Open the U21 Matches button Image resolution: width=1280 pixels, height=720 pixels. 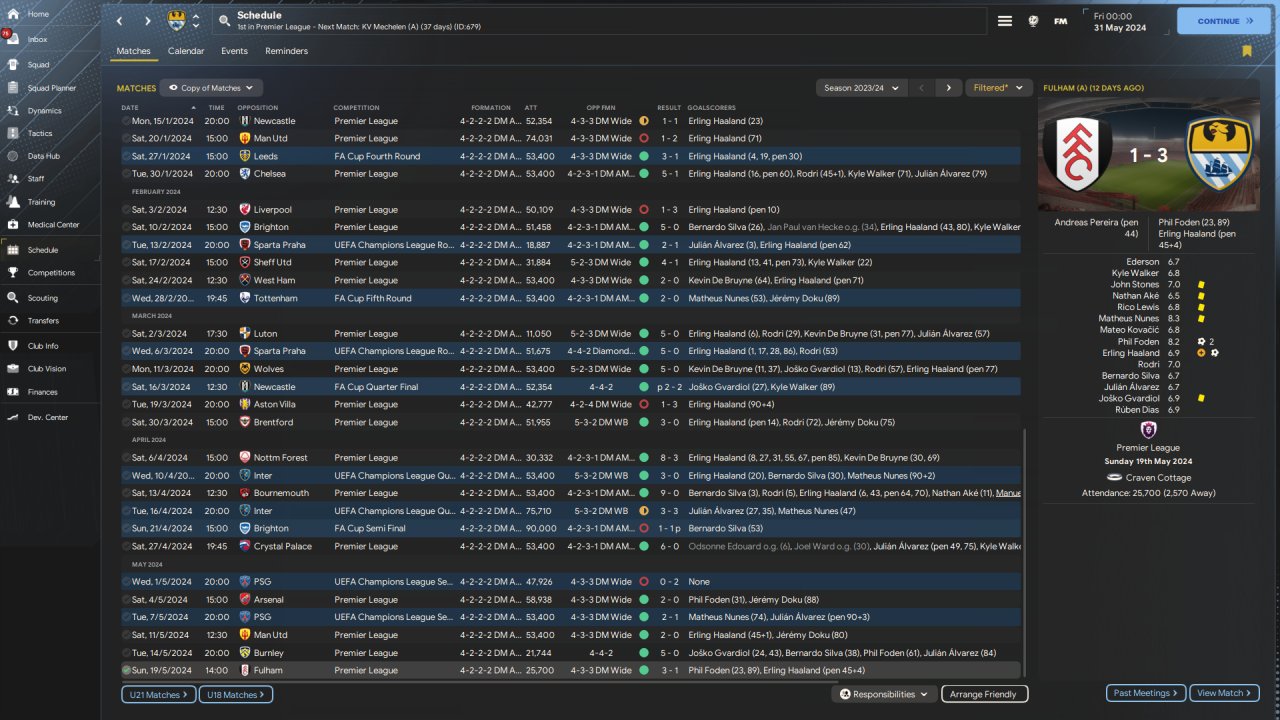click(159, 694)
